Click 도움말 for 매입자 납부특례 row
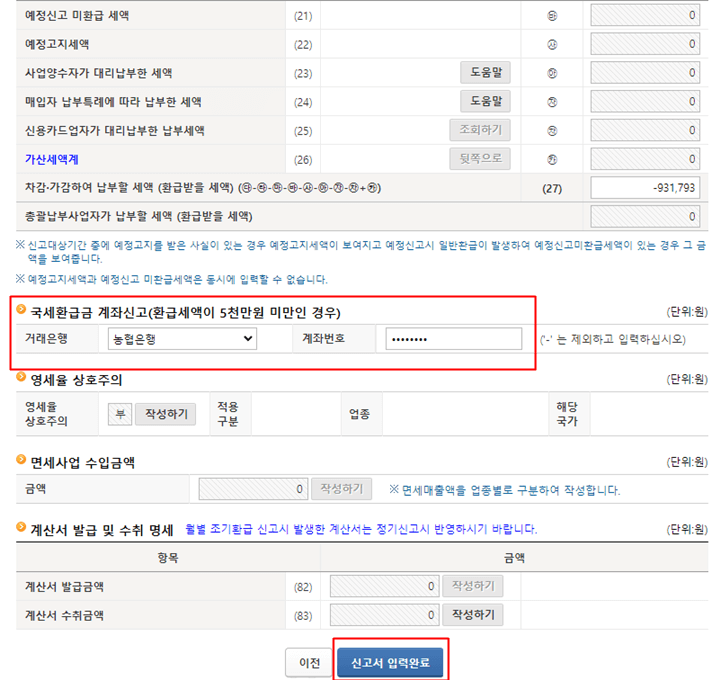720x680 pixels. [x=485, y=101]
